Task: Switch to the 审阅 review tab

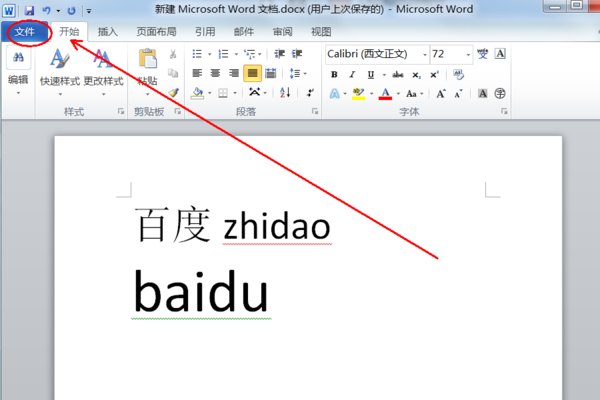Action: pos(282,32)
